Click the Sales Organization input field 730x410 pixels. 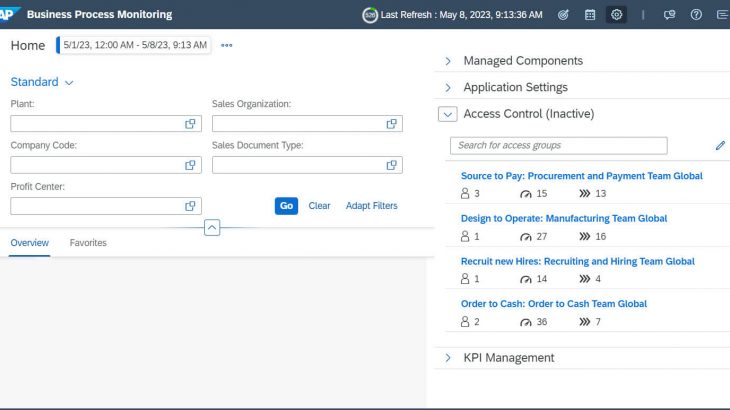[307, 124]
